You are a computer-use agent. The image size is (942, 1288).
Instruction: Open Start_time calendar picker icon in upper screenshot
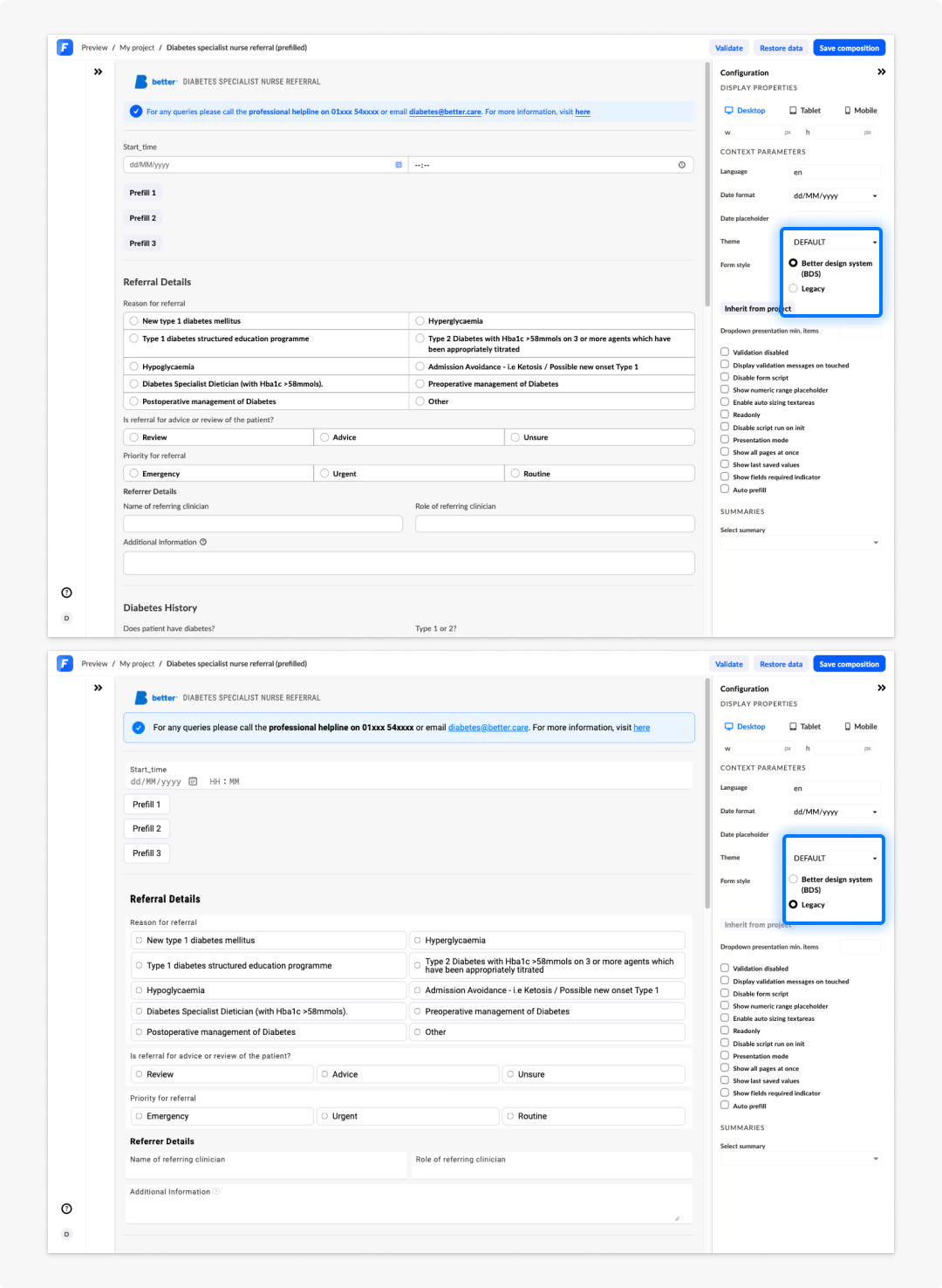[399, 165]
